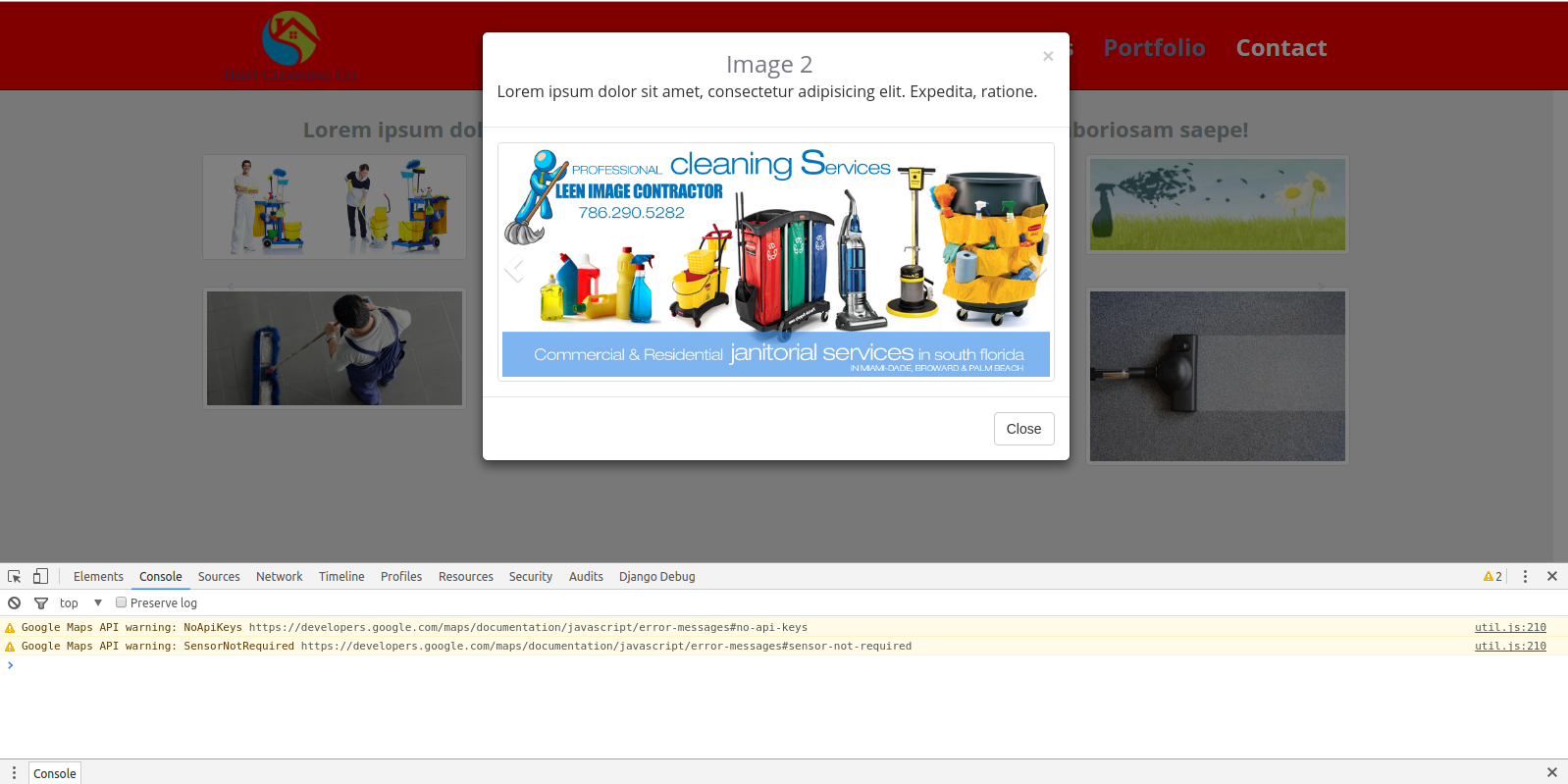Screen dimensions: 1568x784
Task: Click the "Image 2" modal title
Action: pyautogui.click(x=769, y=64)
